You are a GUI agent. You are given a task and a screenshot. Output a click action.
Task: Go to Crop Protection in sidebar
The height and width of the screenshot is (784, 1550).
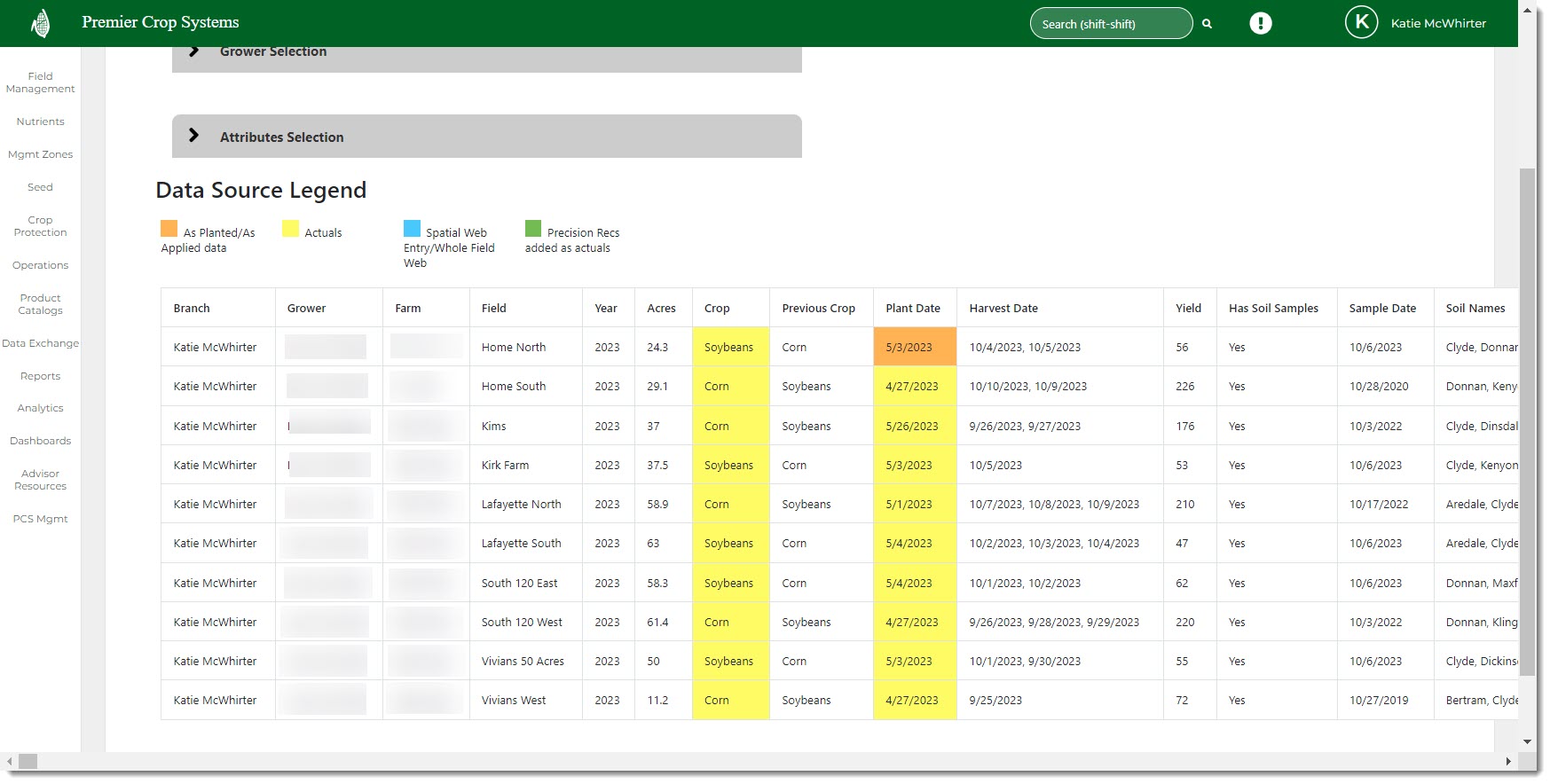coord(41,226)
